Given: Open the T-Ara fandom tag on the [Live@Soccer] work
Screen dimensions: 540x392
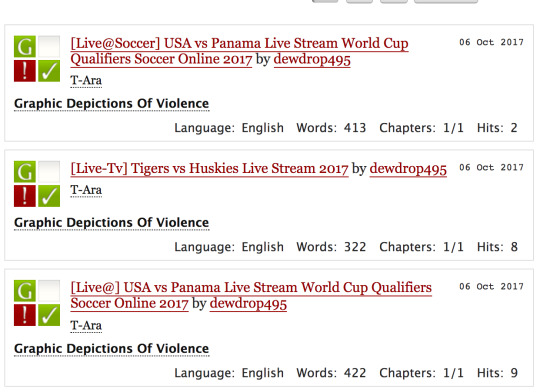Looking at the screenshot, I should tap(86, 81).
